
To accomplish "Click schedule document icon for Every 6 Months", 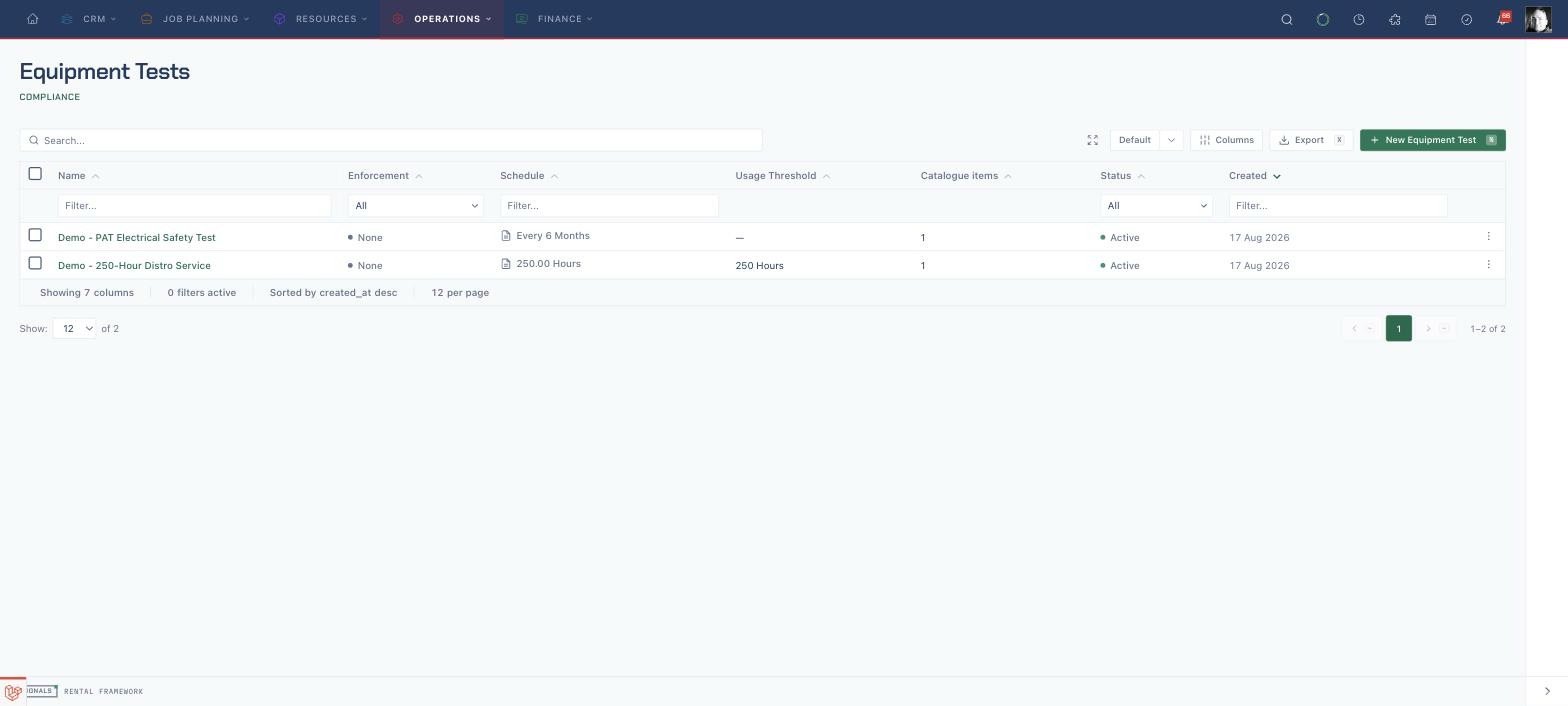I will pyautogui.click(x=506, y=236).
